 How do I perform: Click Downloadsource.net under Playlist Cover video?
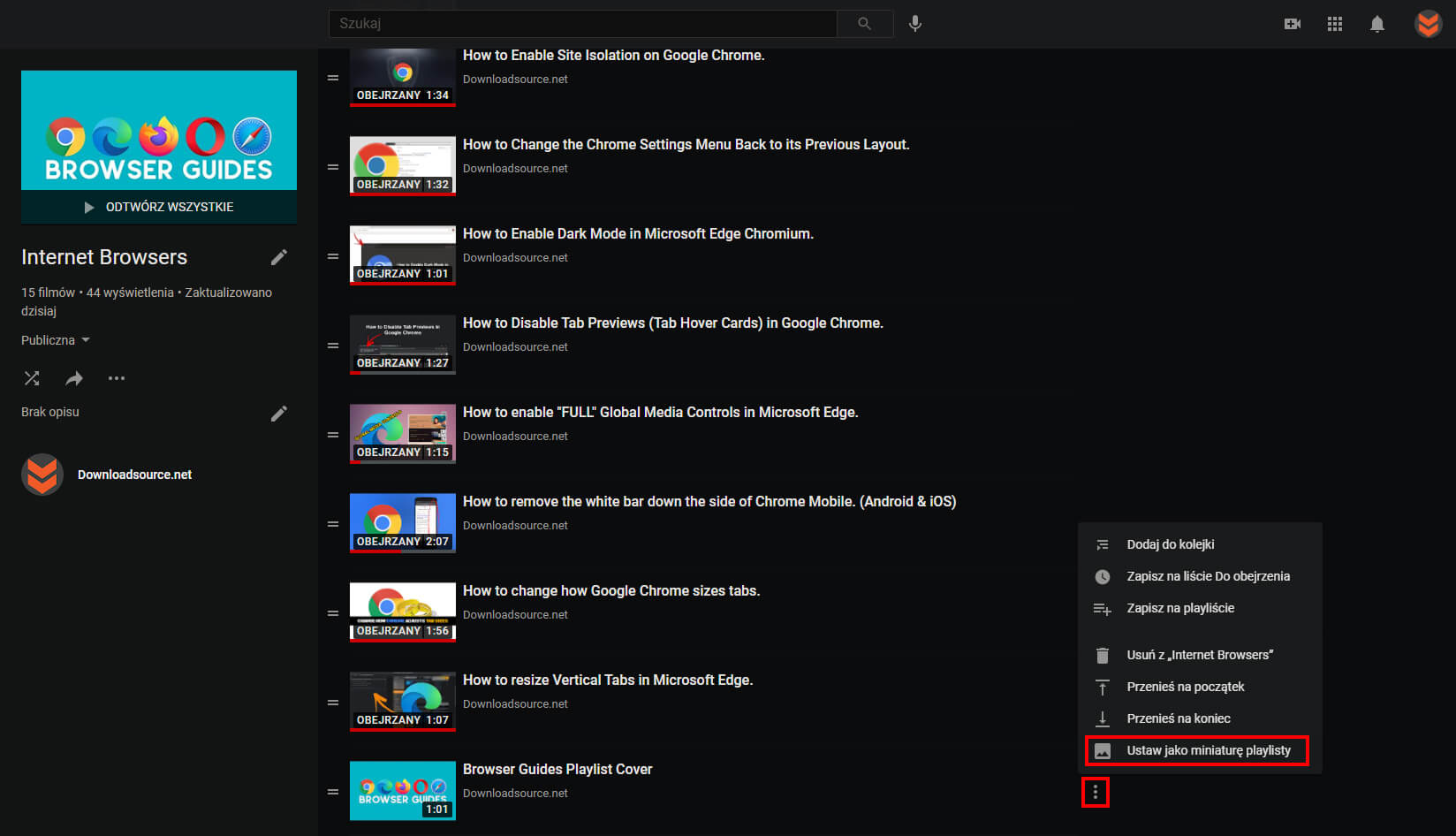click(x=515, y=793)
